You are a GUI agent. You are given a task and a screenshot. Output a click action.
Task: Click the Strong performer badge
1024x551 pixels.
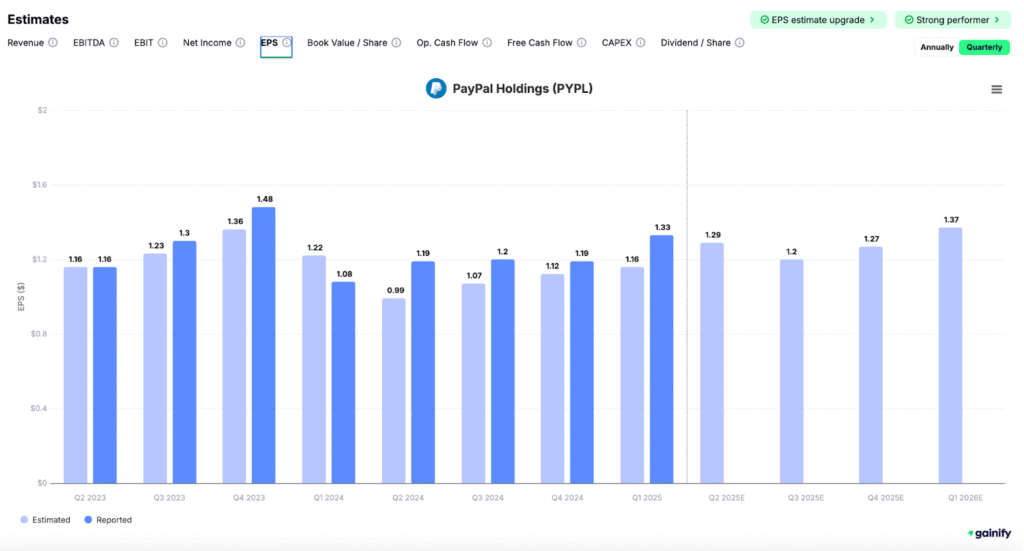tap(953, 20)
